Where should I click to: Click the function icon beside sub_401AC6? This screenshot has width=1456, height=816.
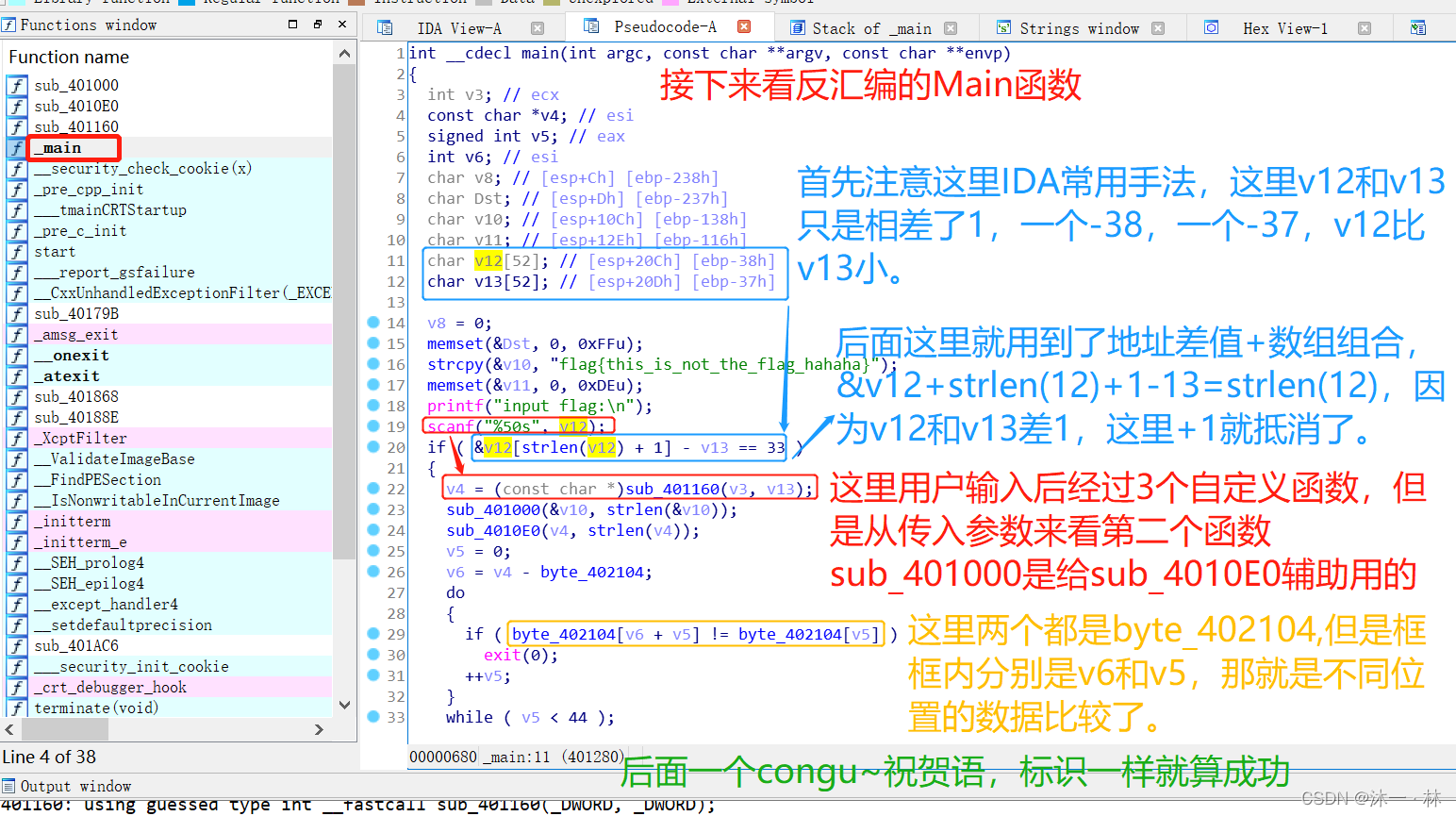coord(17,646)
